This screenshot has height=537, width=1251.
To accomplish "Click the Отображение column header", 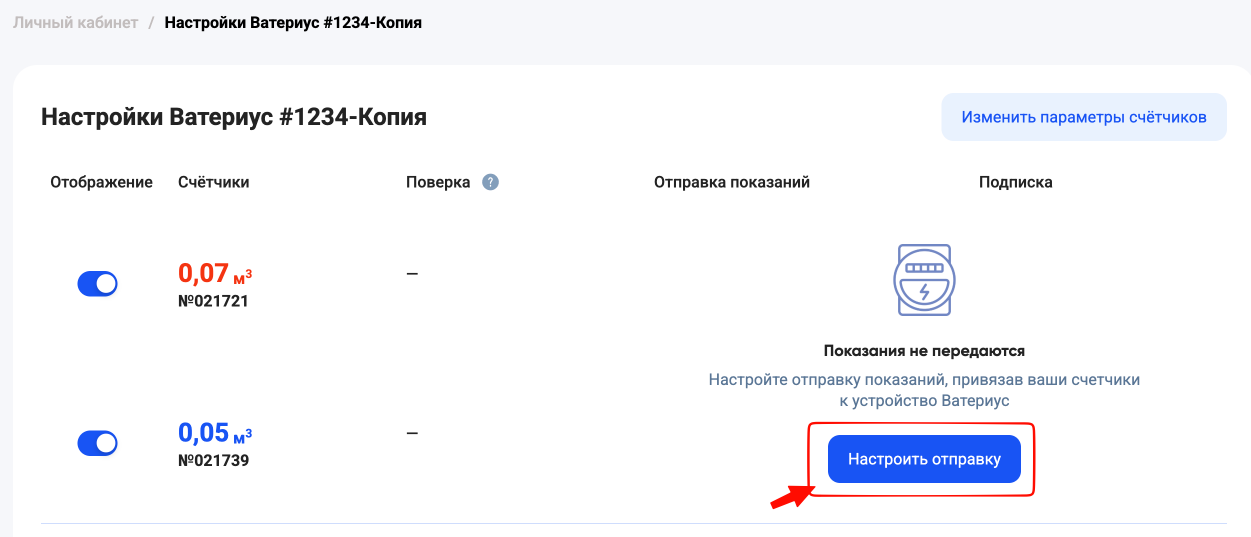I will (x=101, y=182).
